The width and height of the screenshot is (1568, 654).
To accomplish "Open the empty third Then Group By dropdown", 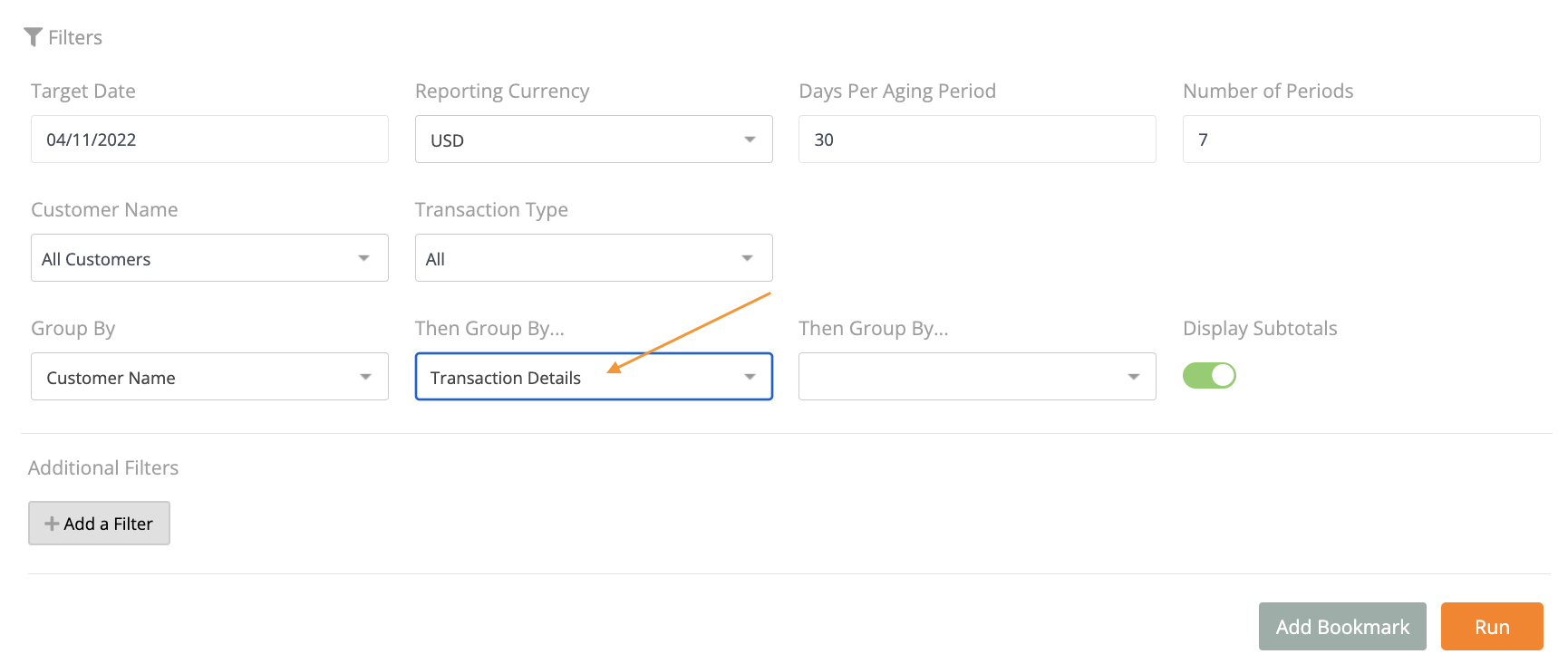I will [x=977, y=377].
